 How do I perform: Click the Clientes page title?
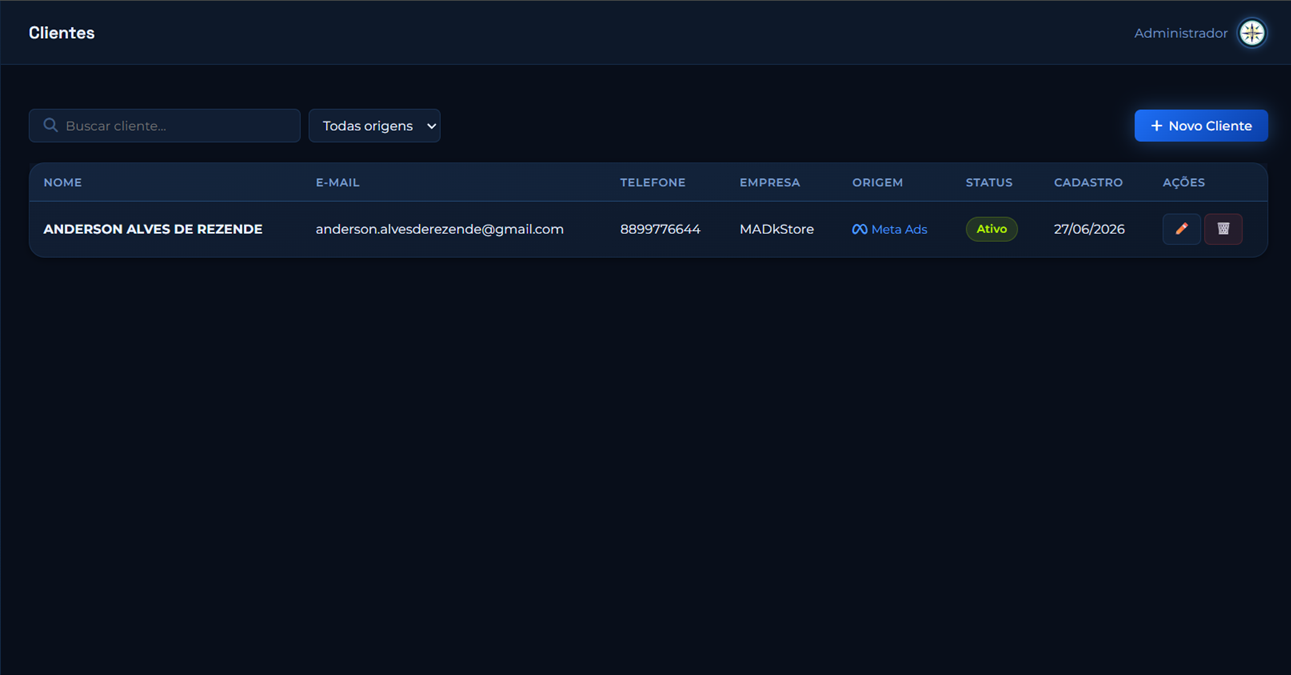(62, 33)
